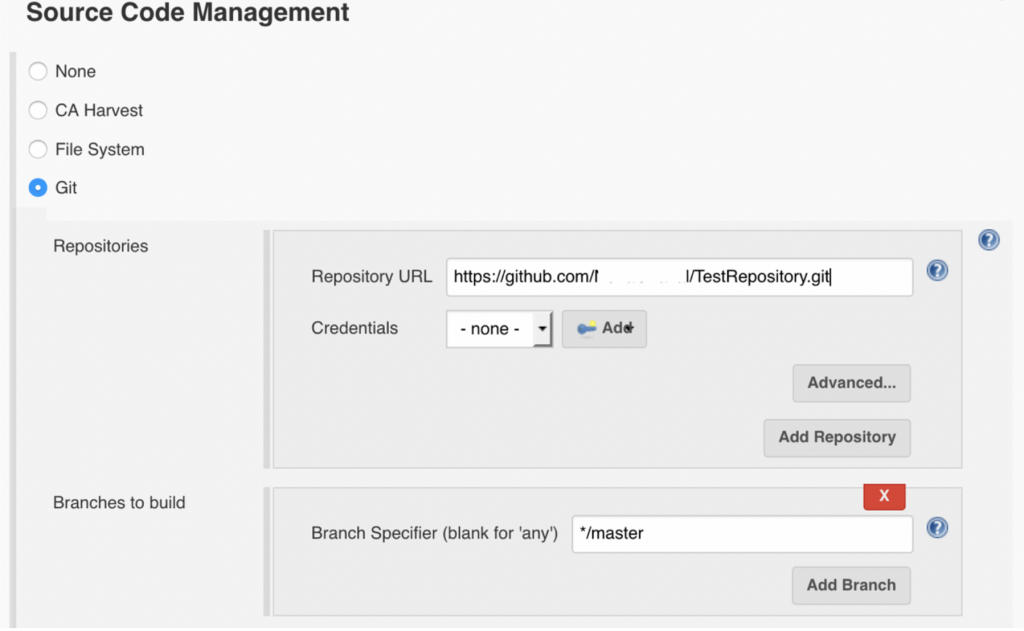Expand Advanced repository options

852,383
